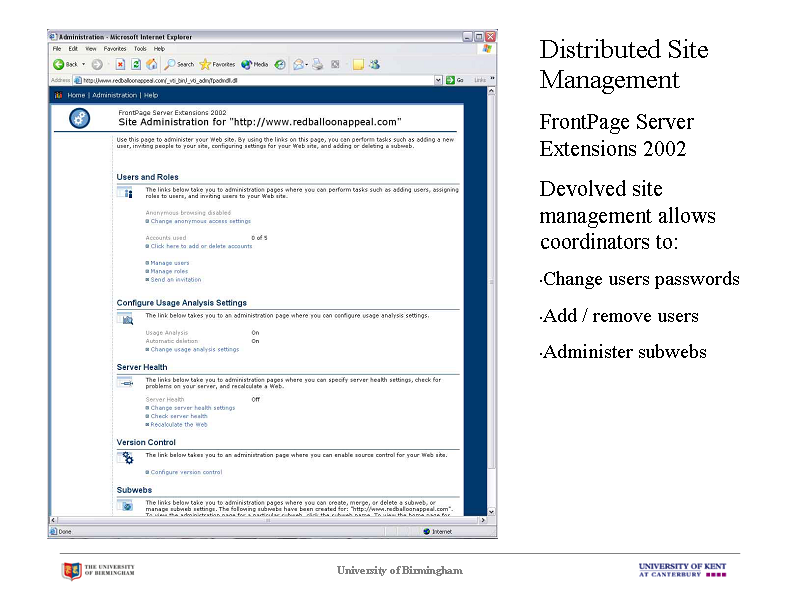Click the Users and Roles section icon
Viewport: 800px width, 600px height.
coord(126,192)
